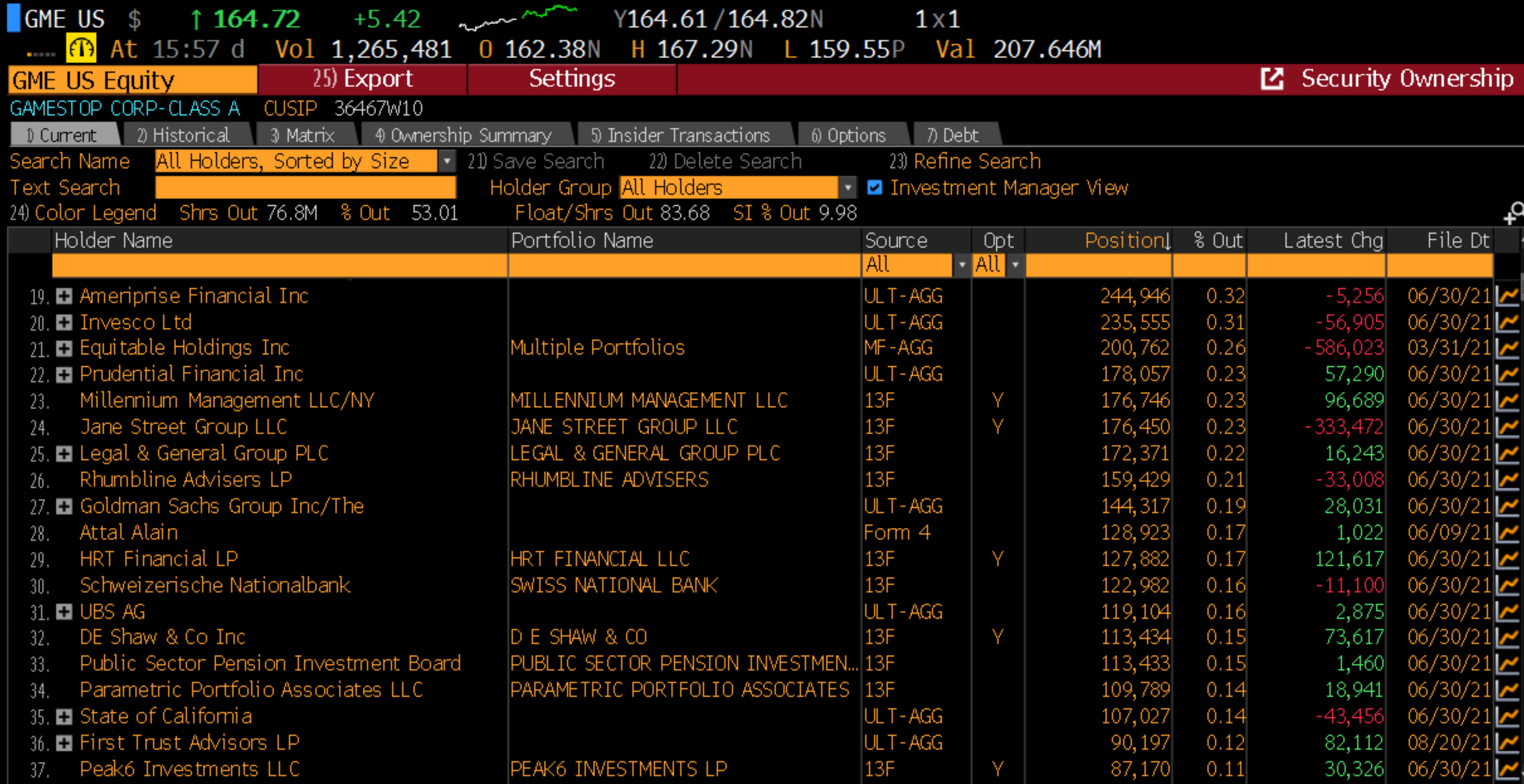Screen dimensions: 1524x784
Task: Sort by the Latest Chg column header
Action: 1317,240
